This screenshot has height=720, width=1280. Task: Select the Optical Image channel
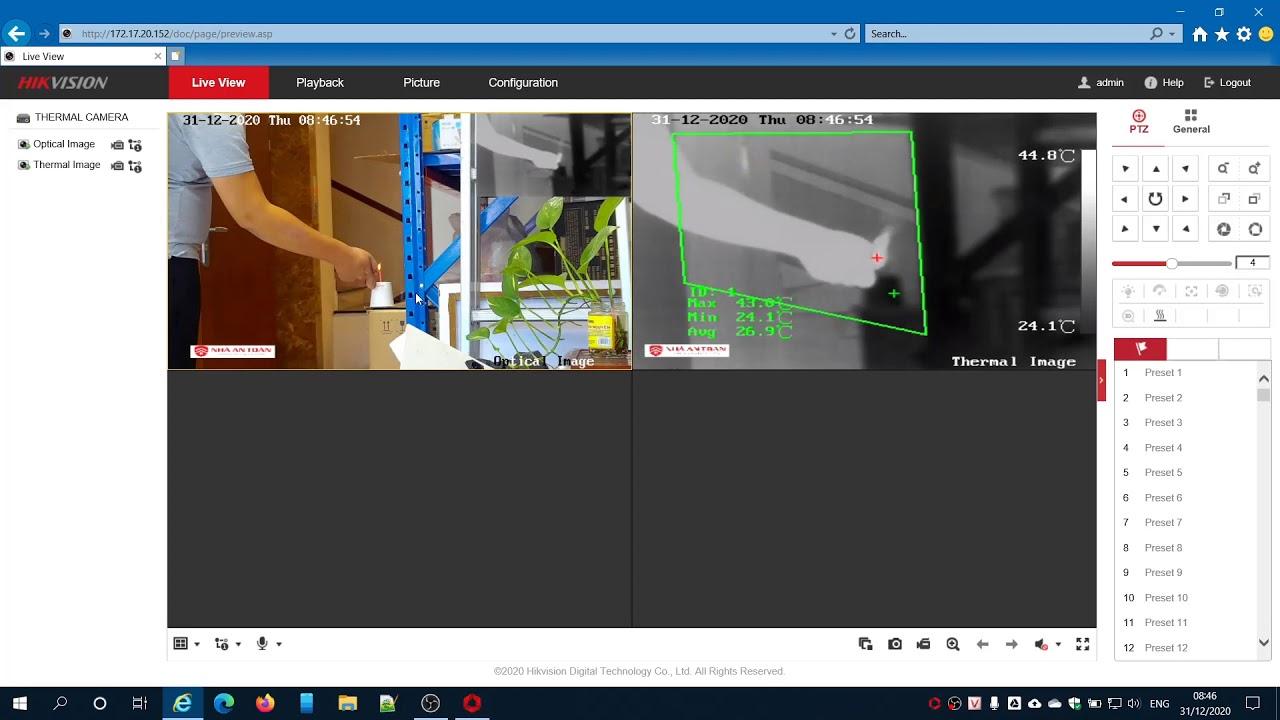point(64,144)
